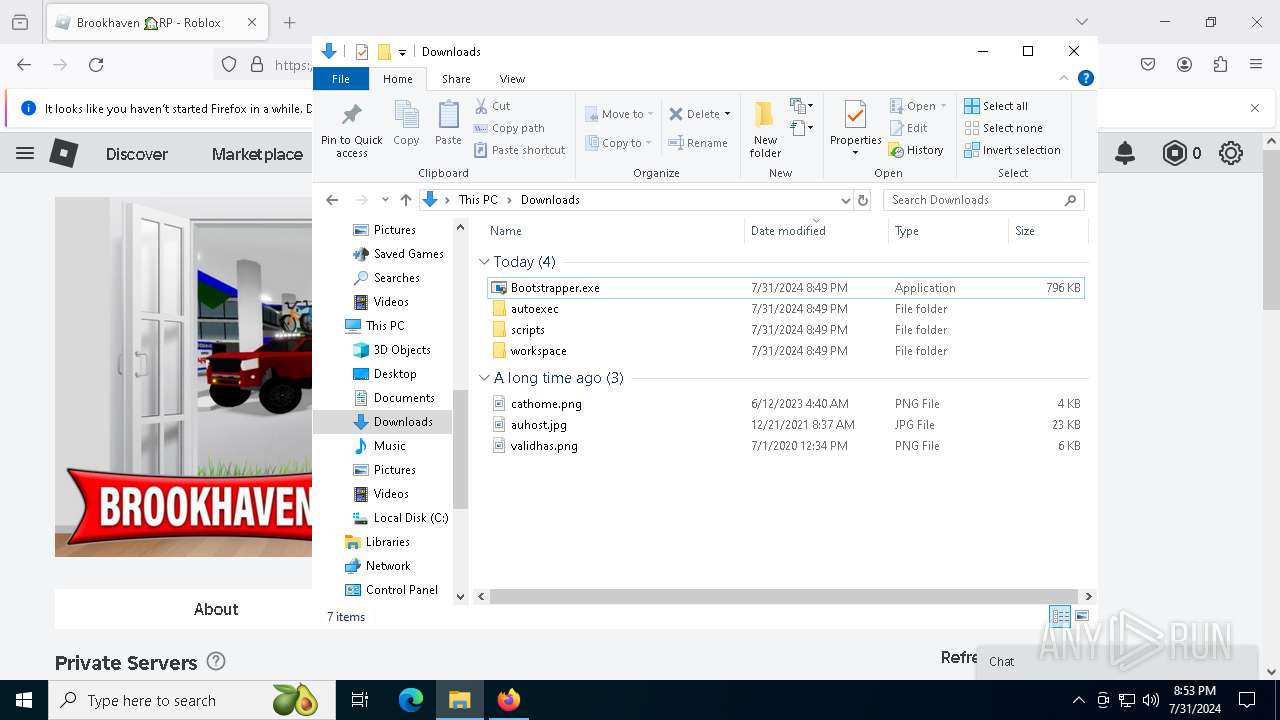Image resolution: width=1280 pixels, height=720 pixels.
Task: Click the Search Downloads field
Action: pyautogui.click(x=983, y=200)
